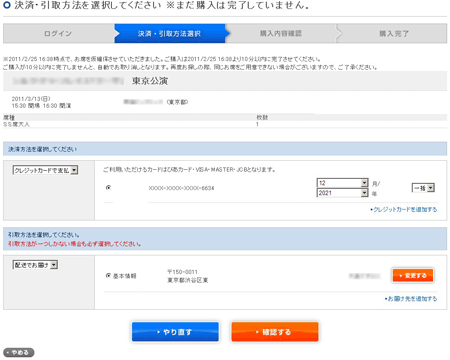Open お届け先を追加する link

(x=411, y=299)
